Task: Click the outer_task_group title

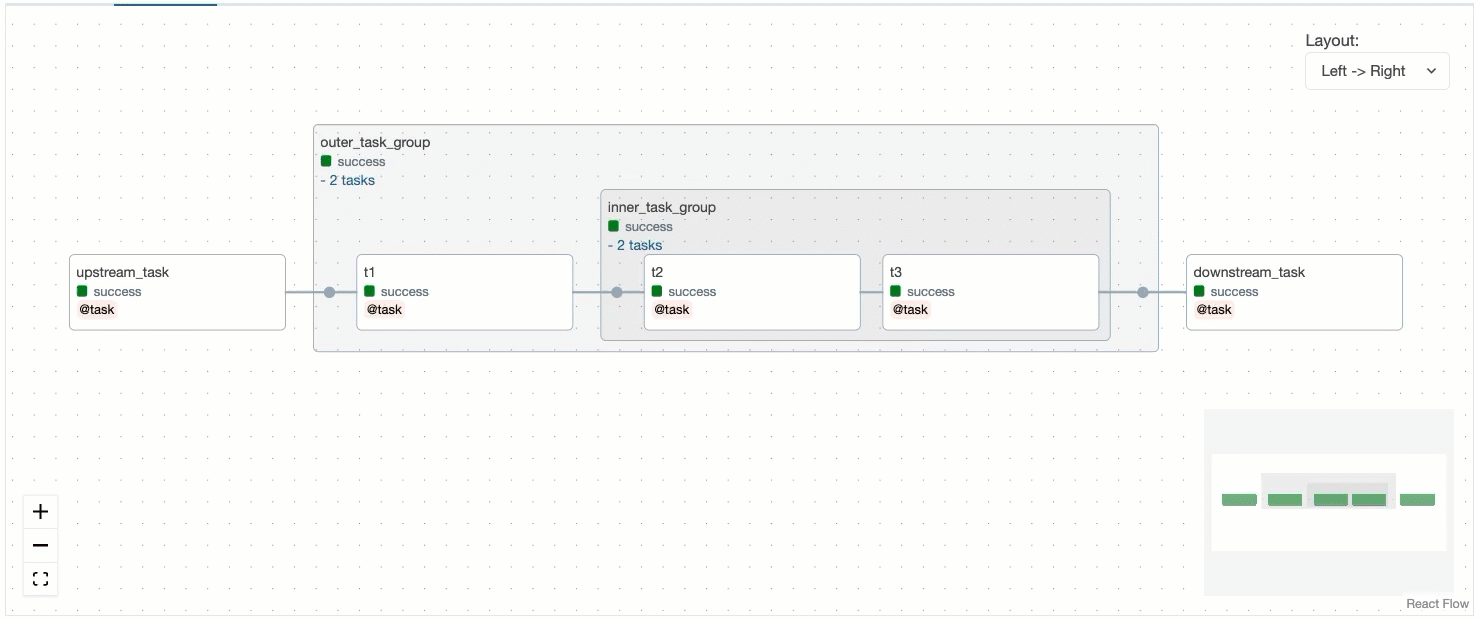Action: click(375, 143)
